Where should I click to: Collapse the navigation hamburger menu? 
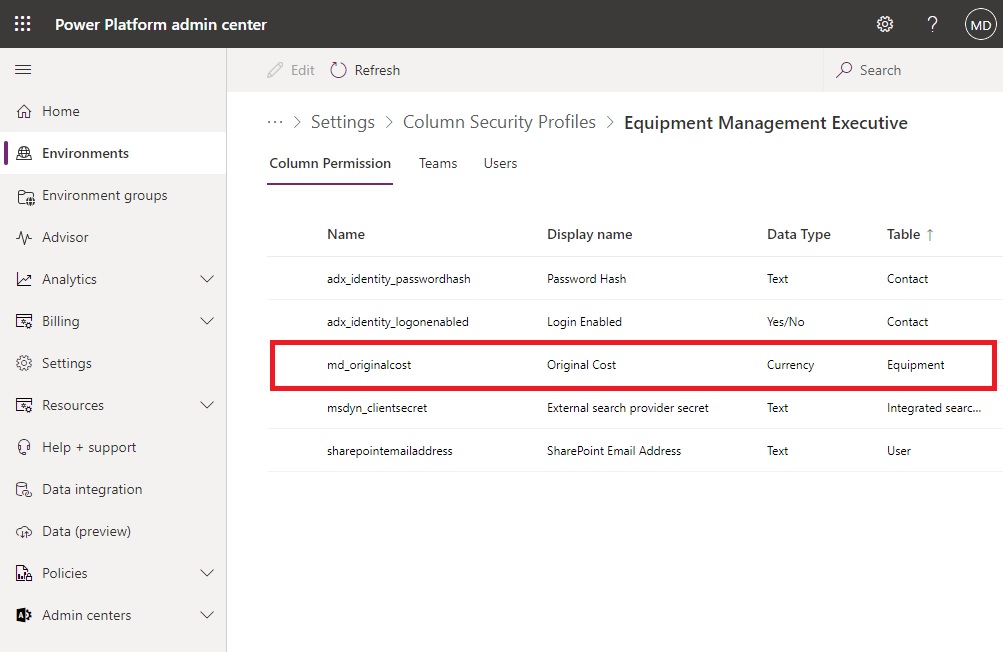[23, 69]
